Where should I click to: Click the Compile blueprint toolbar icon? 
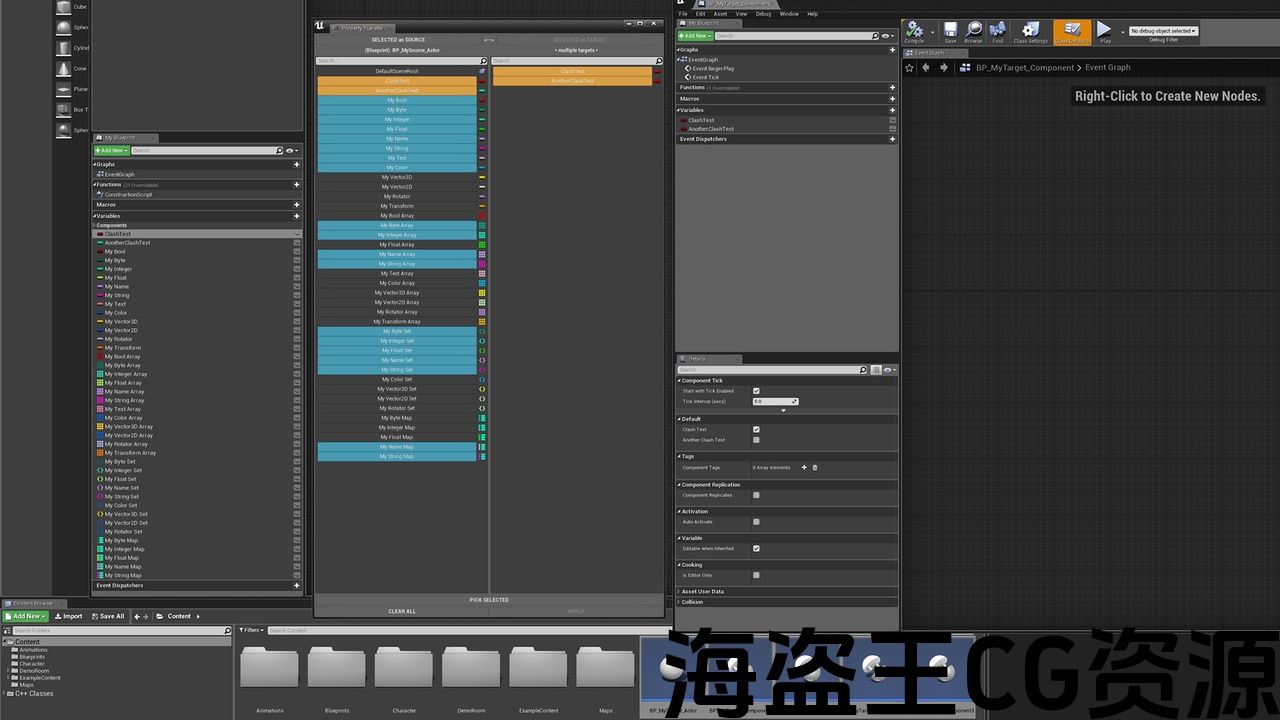(914, 31)
